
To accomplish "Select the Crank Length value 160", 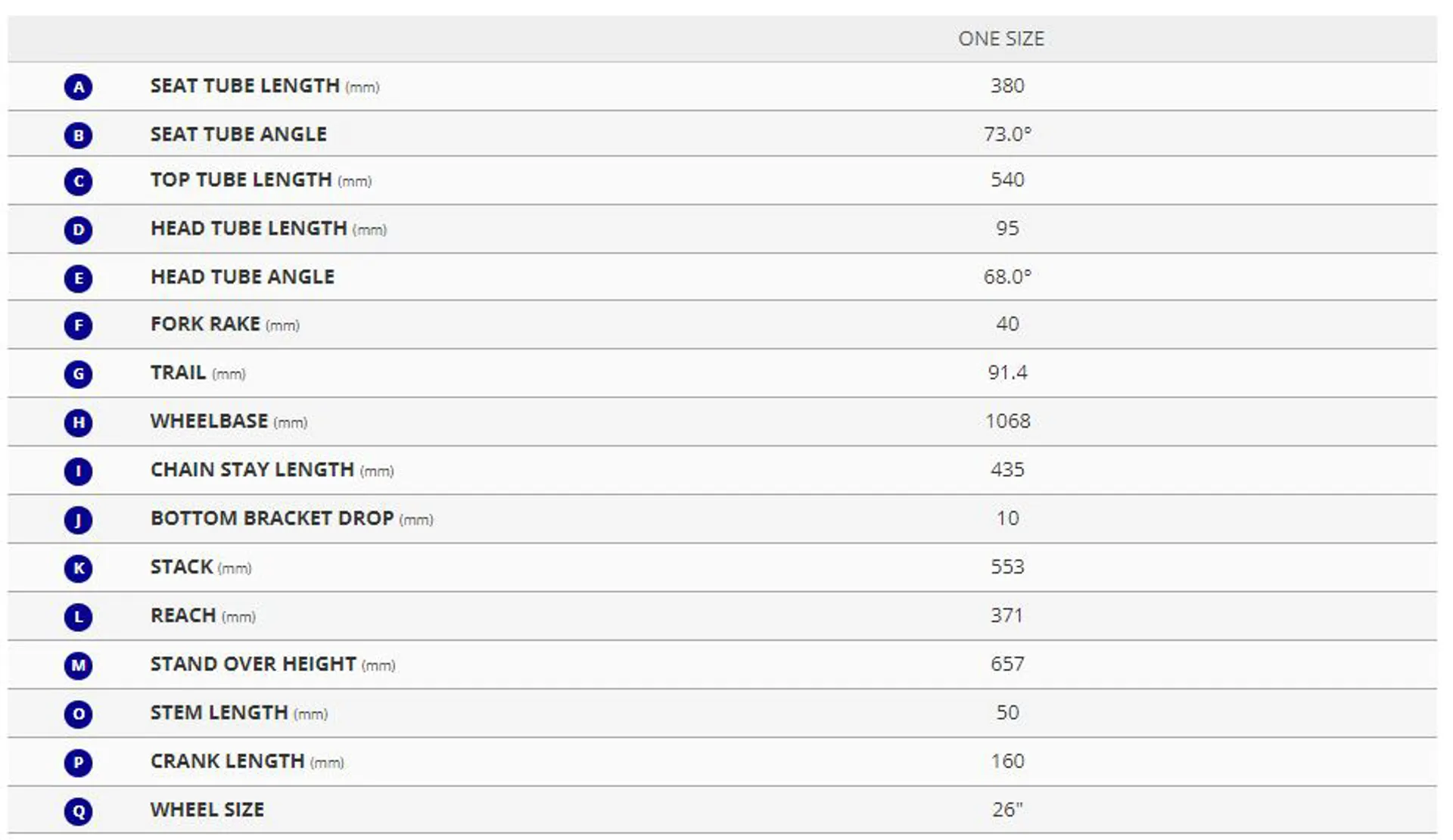I will click(1007, 761).
